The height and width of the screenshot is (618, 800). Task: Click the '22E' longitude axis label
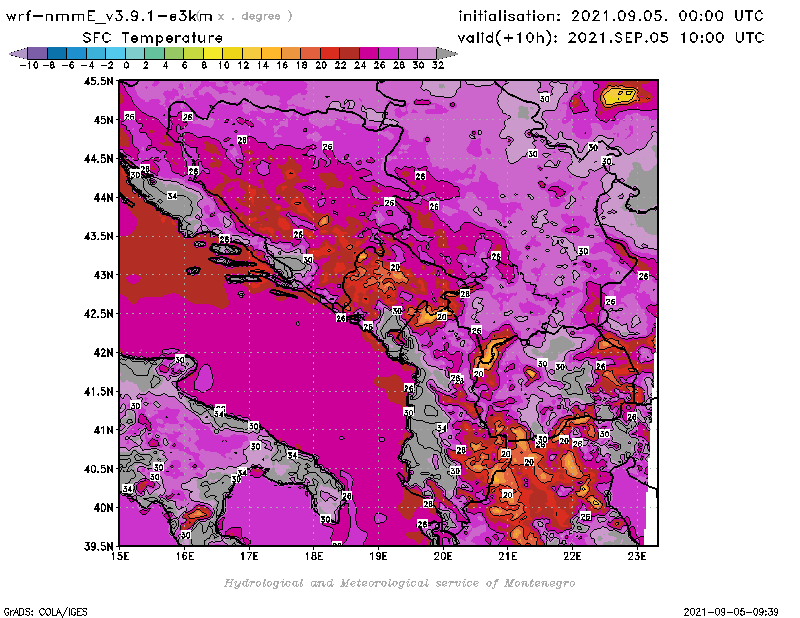(572, 556)
